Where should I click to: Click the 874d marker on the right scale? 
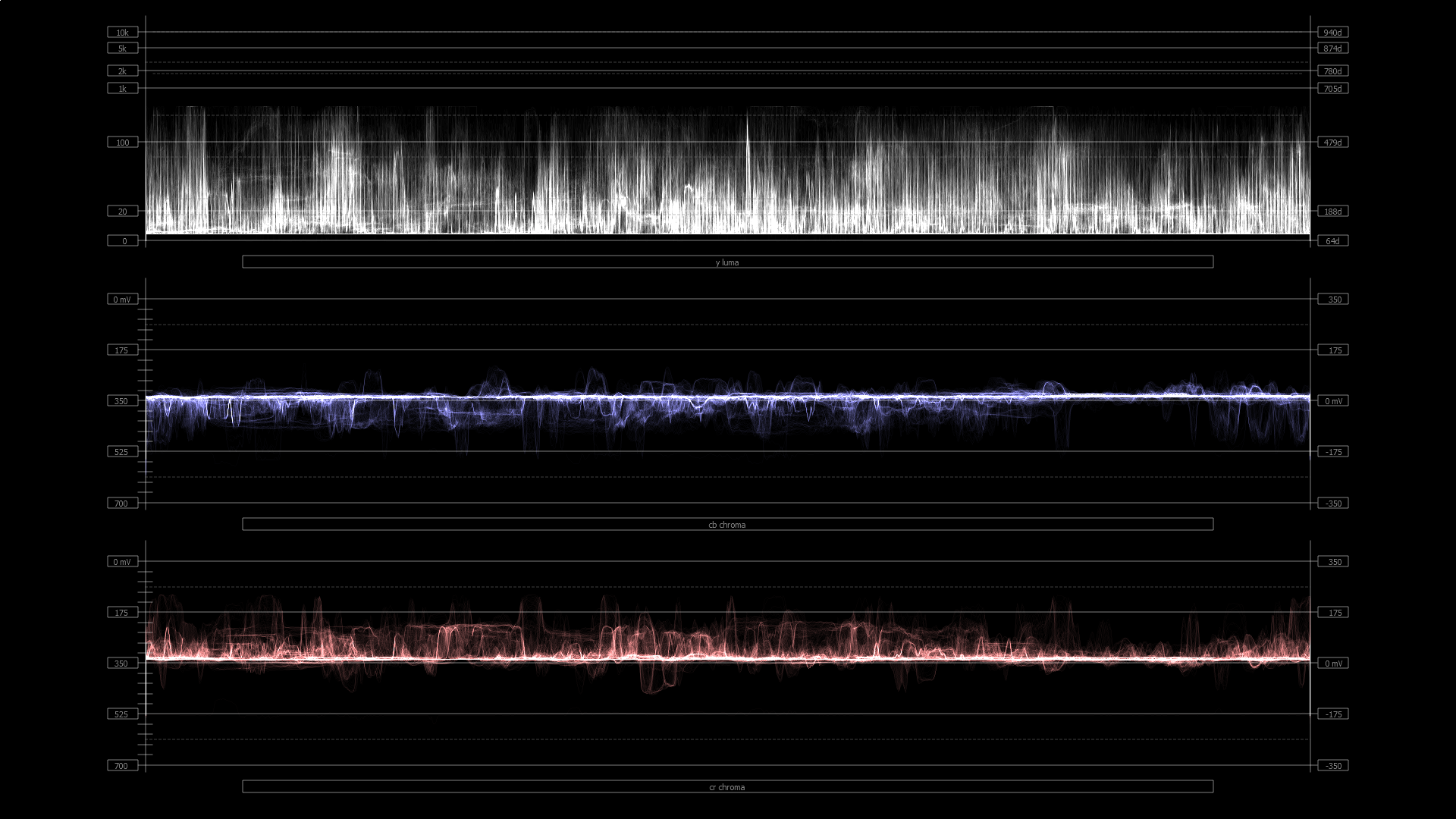pos(1333,48)
